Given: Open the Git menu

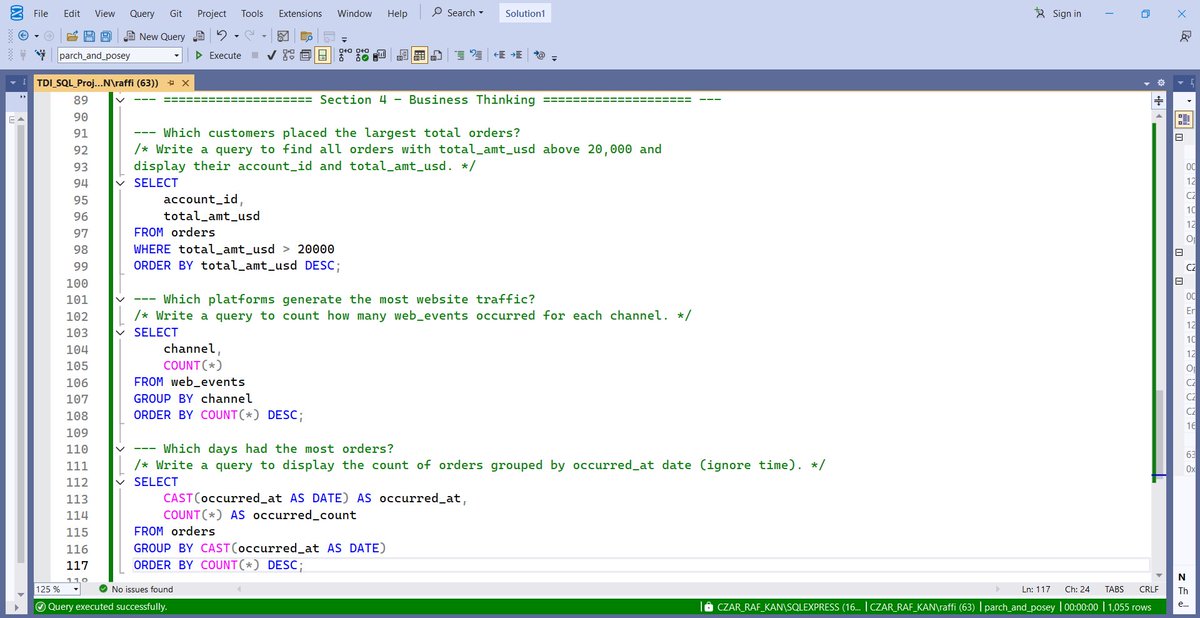Looking at the screenshot, I should [x=176, y=13].
